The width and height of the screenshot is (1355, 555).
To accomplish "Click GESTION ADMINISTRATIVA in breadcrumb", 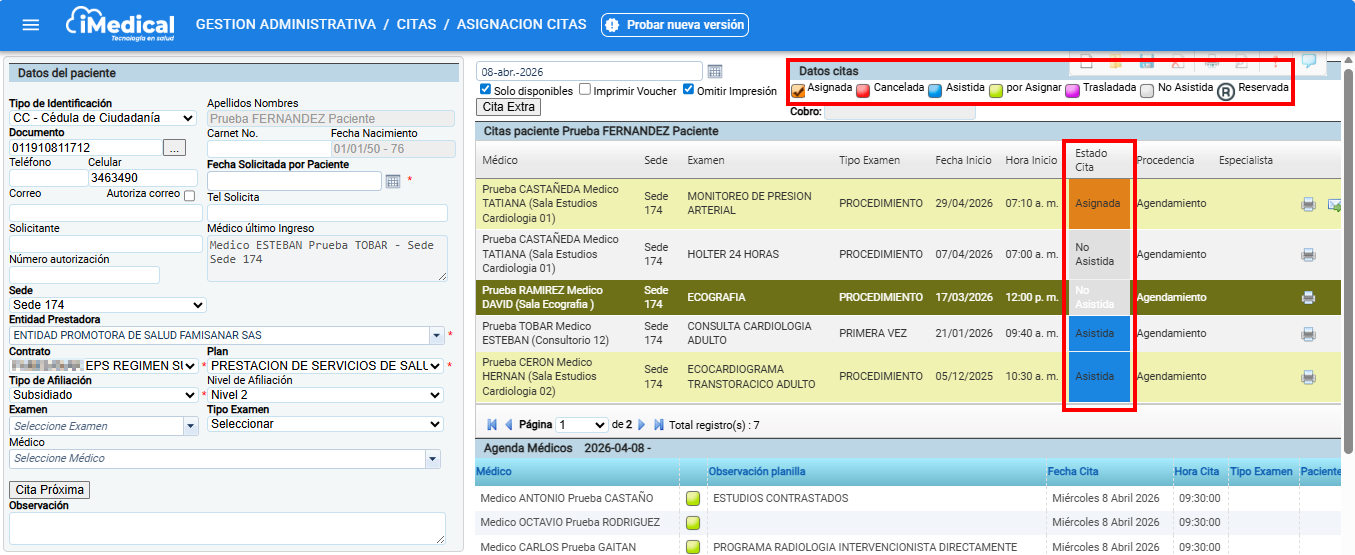I will pyautogui.click(x=285, y=24).
